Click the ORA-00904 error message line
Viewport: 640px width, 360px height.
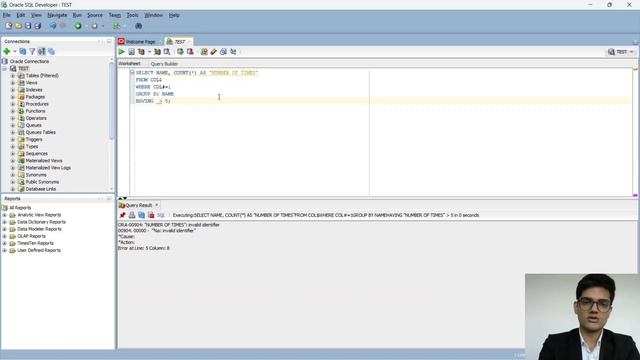coord(169,225)
